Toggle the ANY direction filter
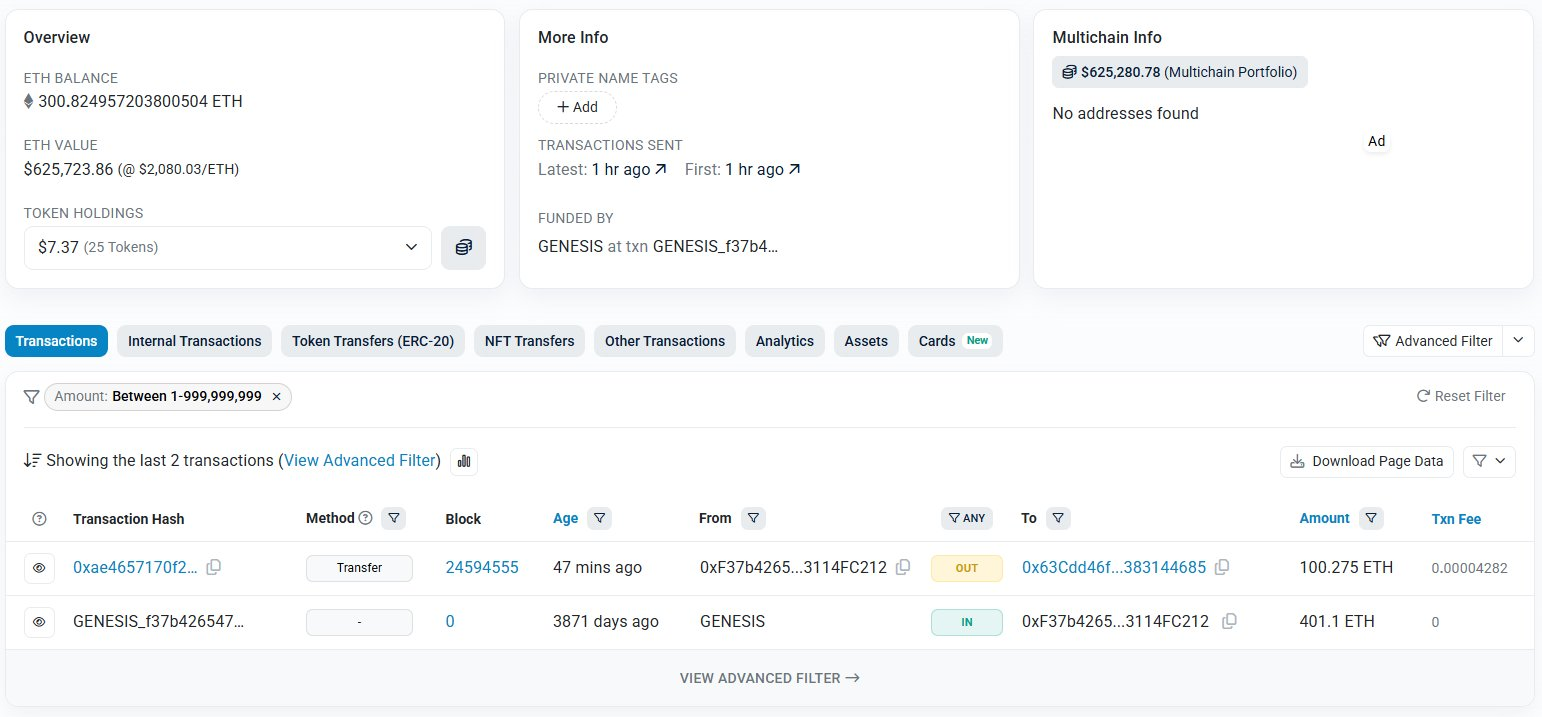This screenshot has height=717, width=1542. (965, 518)
